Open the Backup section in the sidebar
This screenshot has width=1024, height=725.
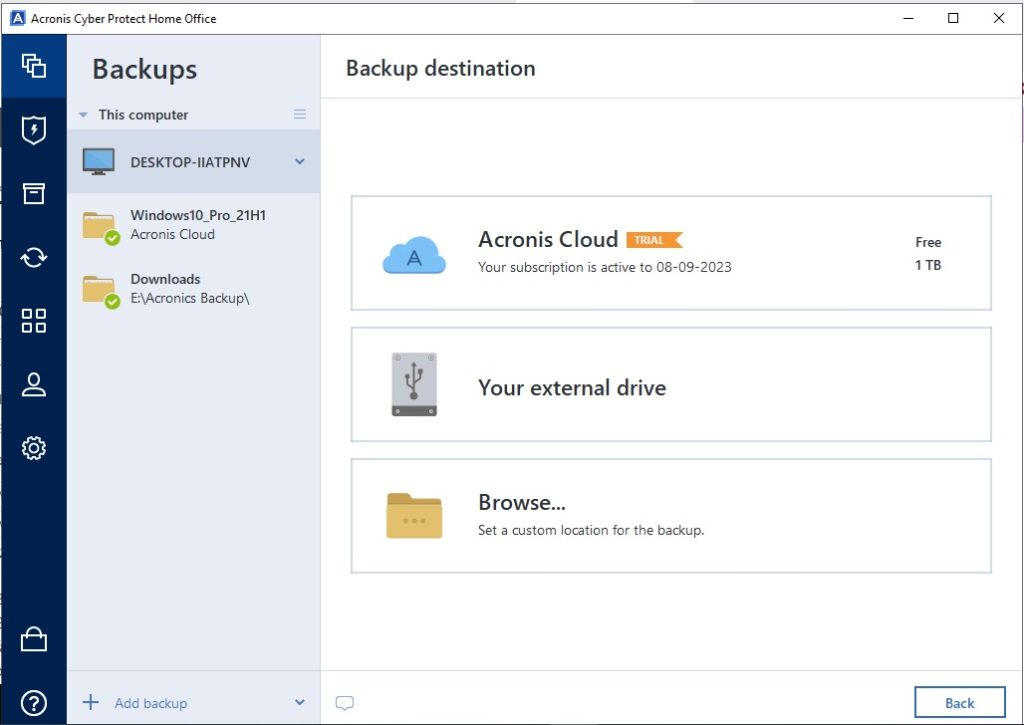[33, 66]
